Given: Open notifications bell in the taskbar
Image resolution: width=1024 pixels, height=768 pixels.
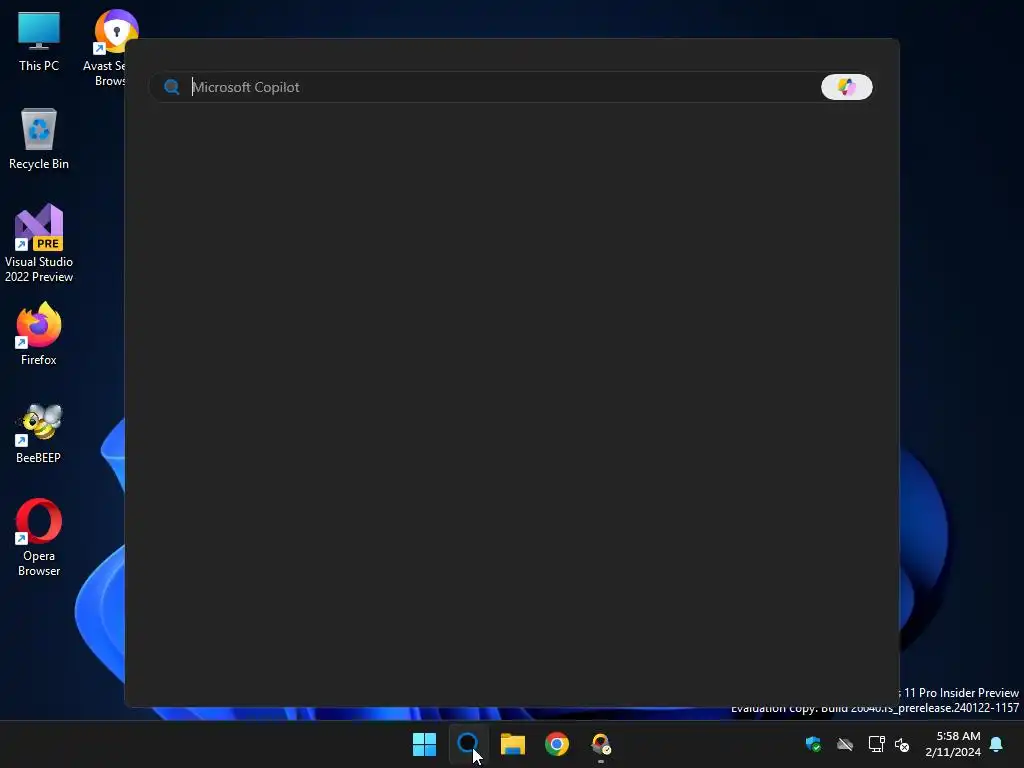Looking at the screenshot, I should [x=996, y=744].
